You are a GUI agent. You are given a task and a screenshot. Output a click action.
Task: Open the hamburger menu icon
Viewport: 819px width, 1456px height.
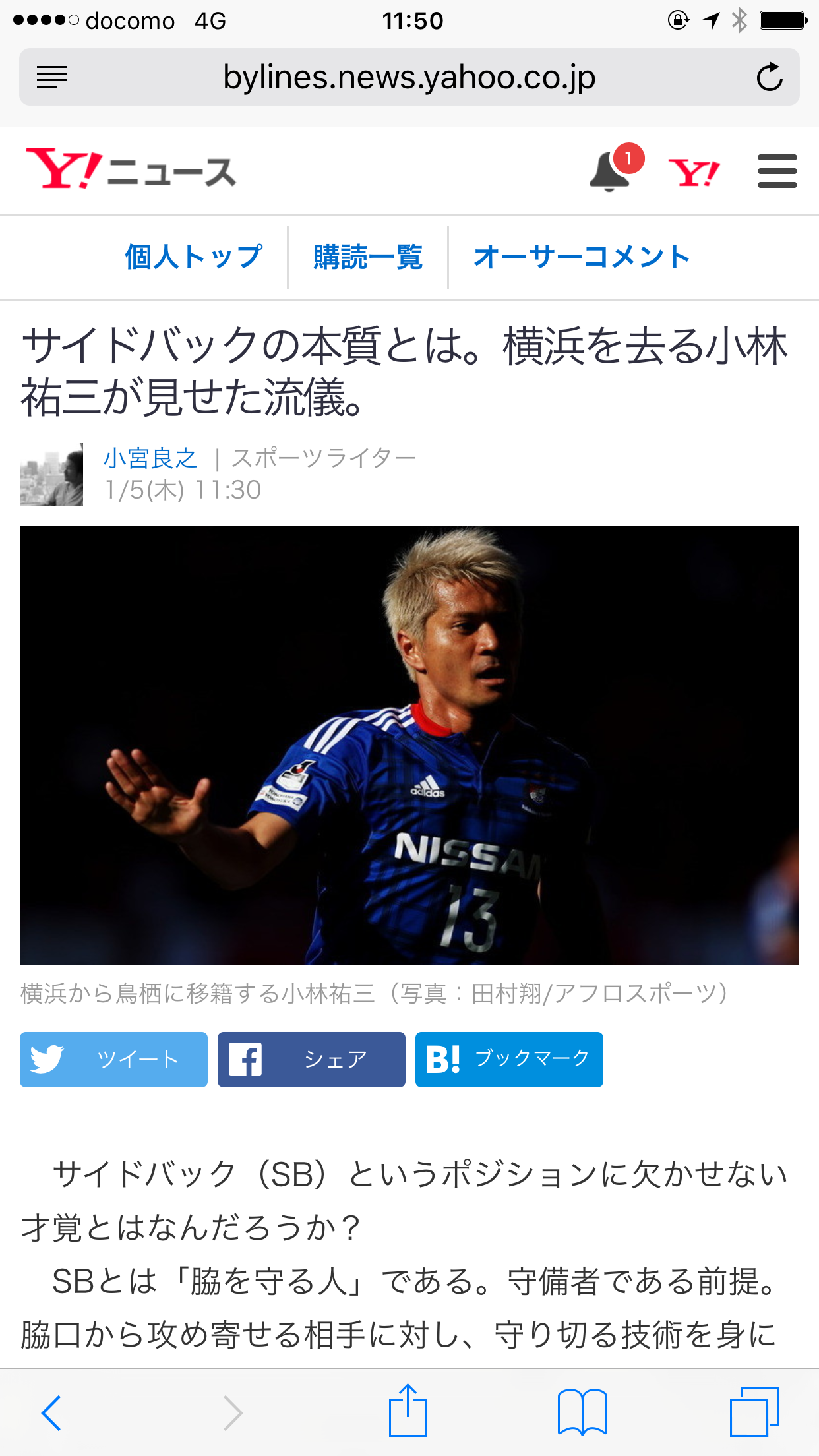777,171
